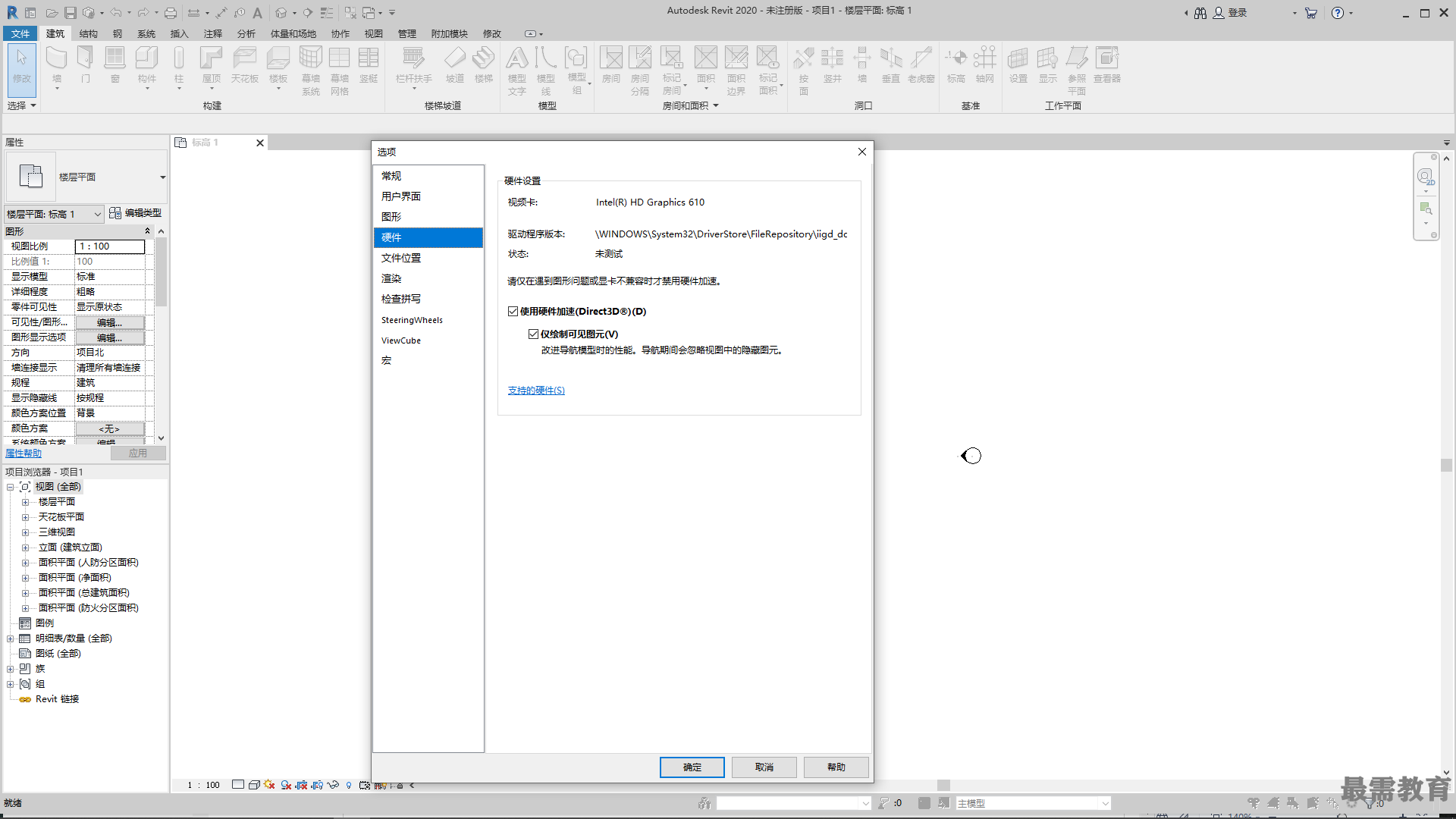
Task: Collapse the 视图 (全部) tree node
Action: [11, 487]
